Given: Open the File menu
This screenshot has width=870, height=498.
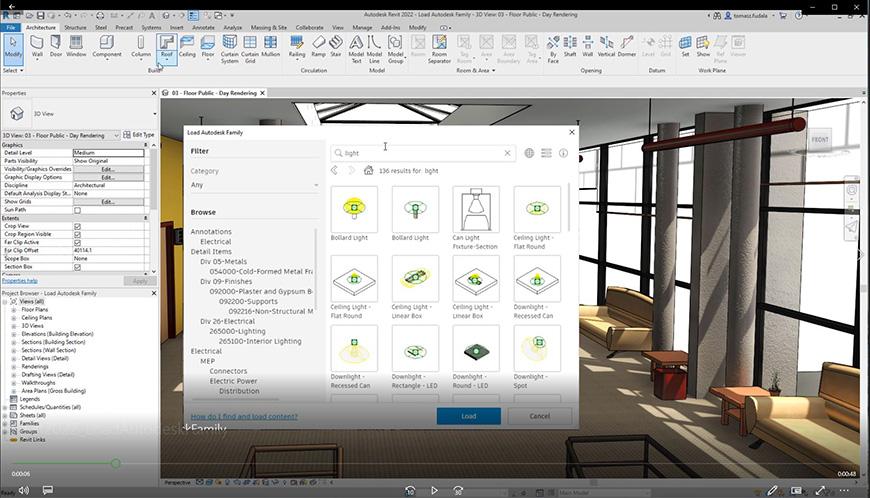Looking at the screenshot, I should tap(11, 27).
